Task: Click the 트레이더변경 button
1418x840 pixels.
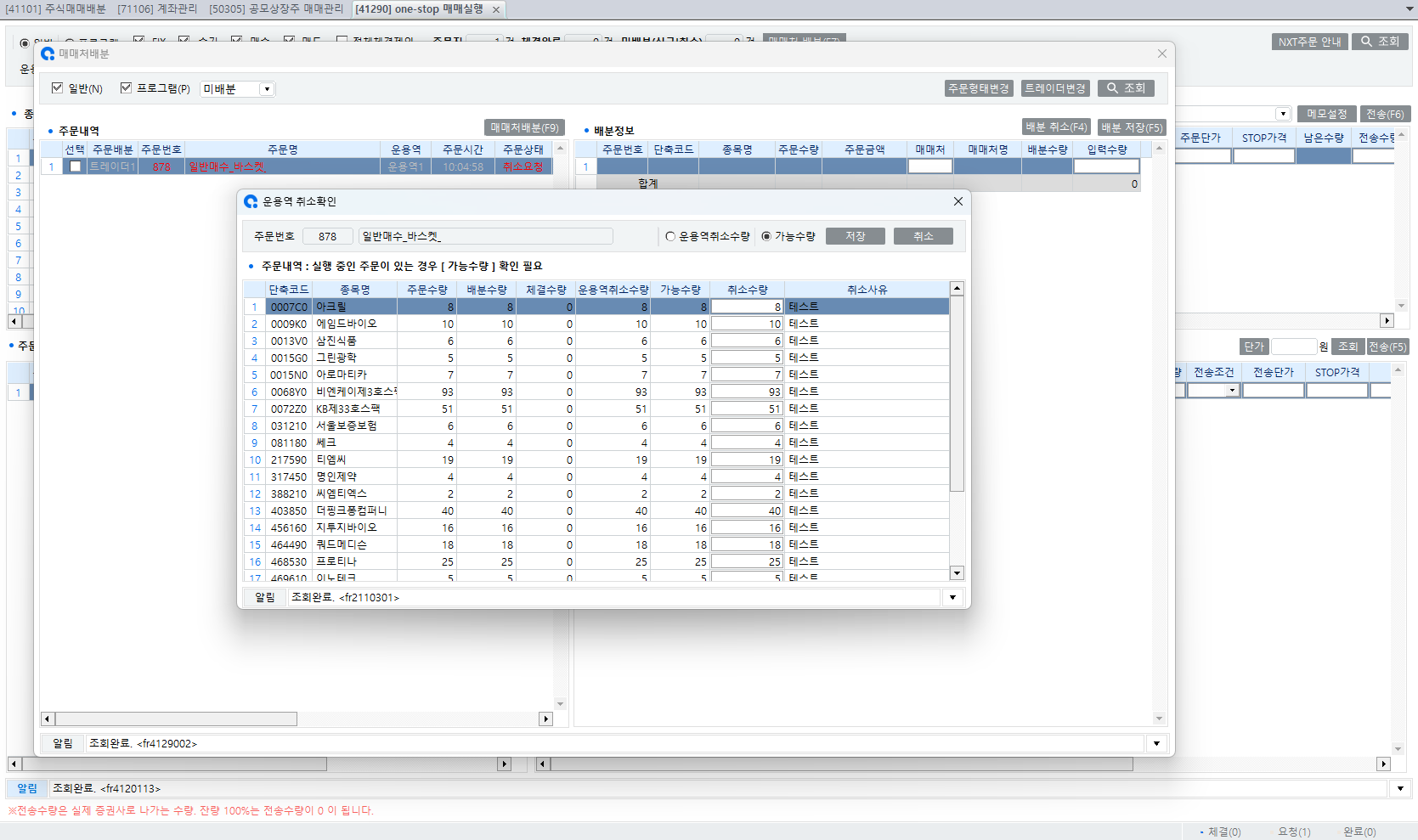Action: (x=1055, y=88)
